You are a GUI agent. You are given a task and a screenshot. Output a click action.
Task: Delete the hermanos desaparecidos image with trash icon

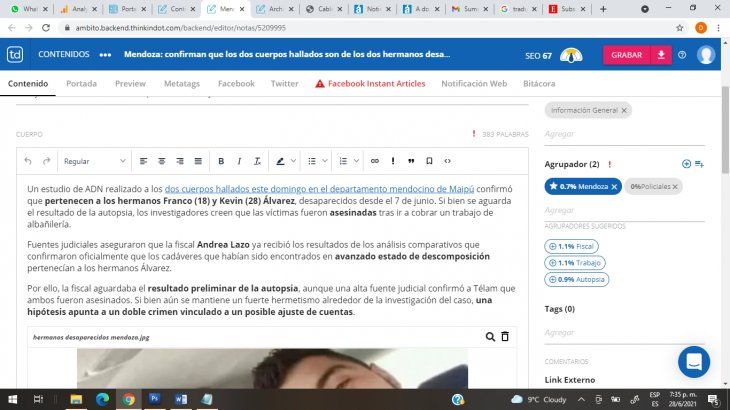pos(505,337)
